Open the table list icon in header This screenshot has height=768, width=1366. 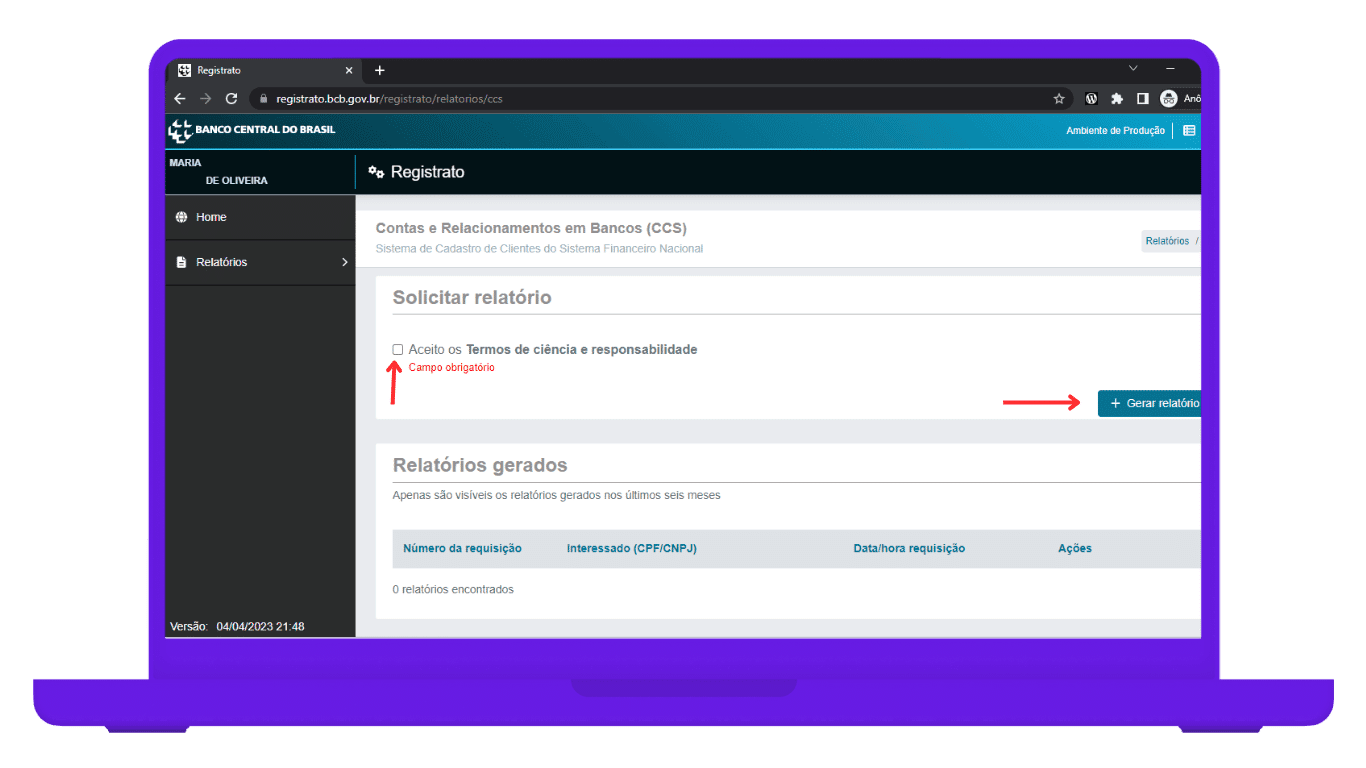pyautogui.click(x=1189, y=130)
